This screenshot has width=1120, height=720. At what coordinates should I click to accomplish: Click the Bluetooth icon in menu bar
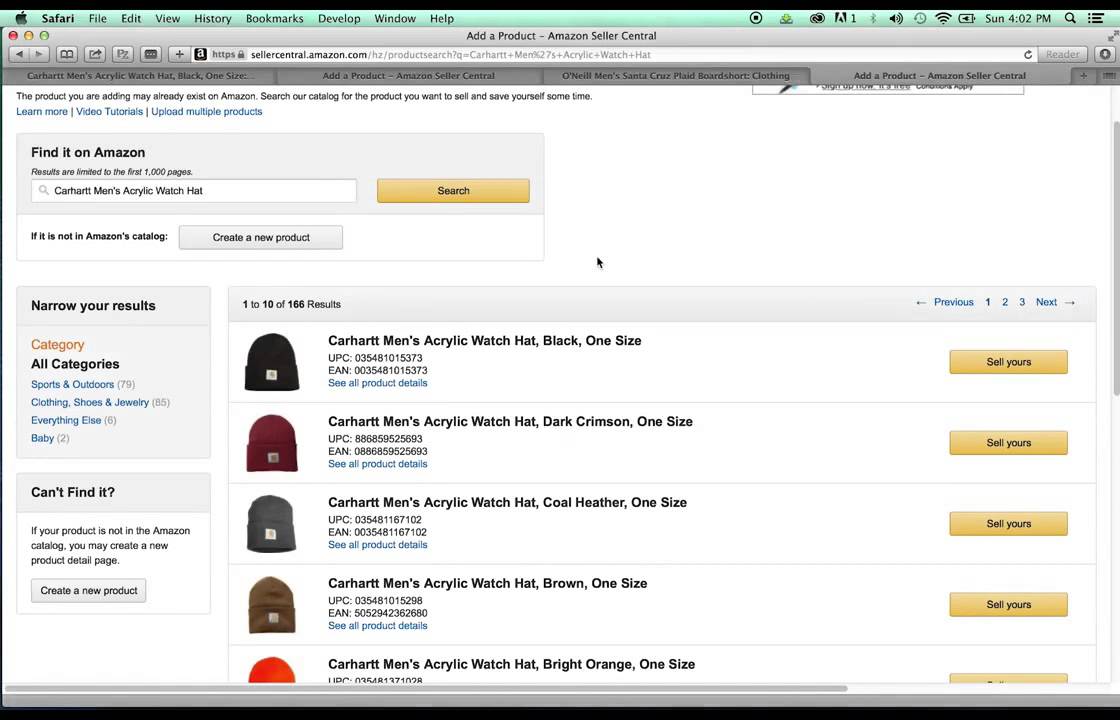[873, 19]
